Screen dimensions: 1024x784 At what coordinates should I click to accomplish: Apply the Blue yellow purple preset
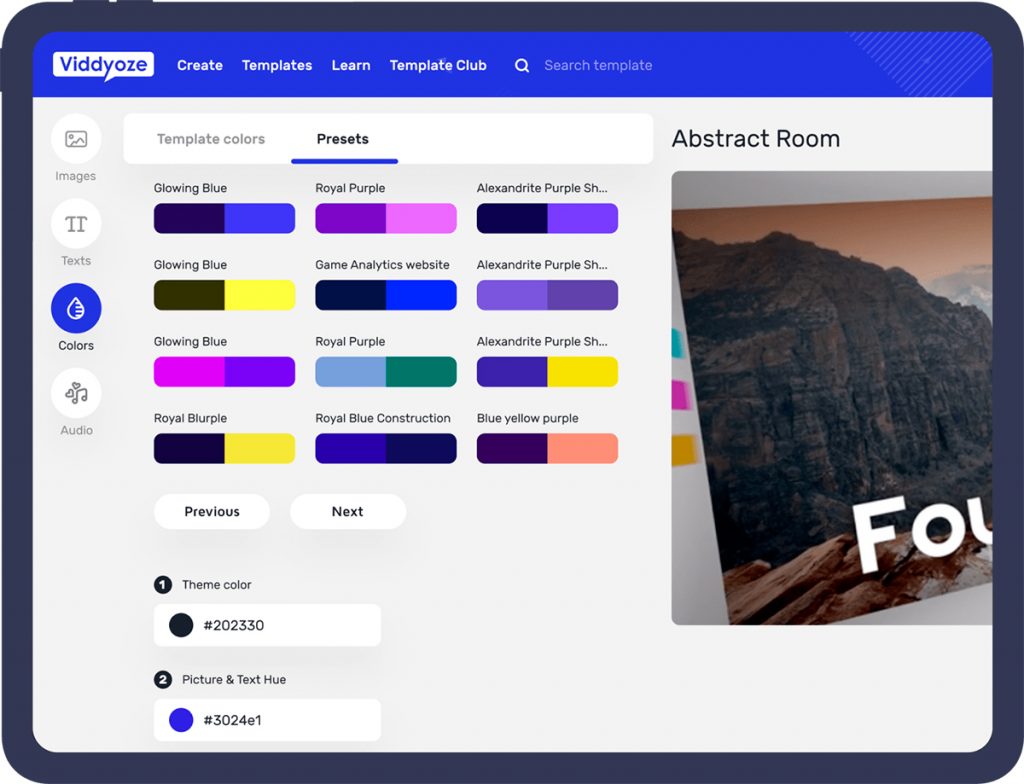pyautogui.click(x=547, y=448)
